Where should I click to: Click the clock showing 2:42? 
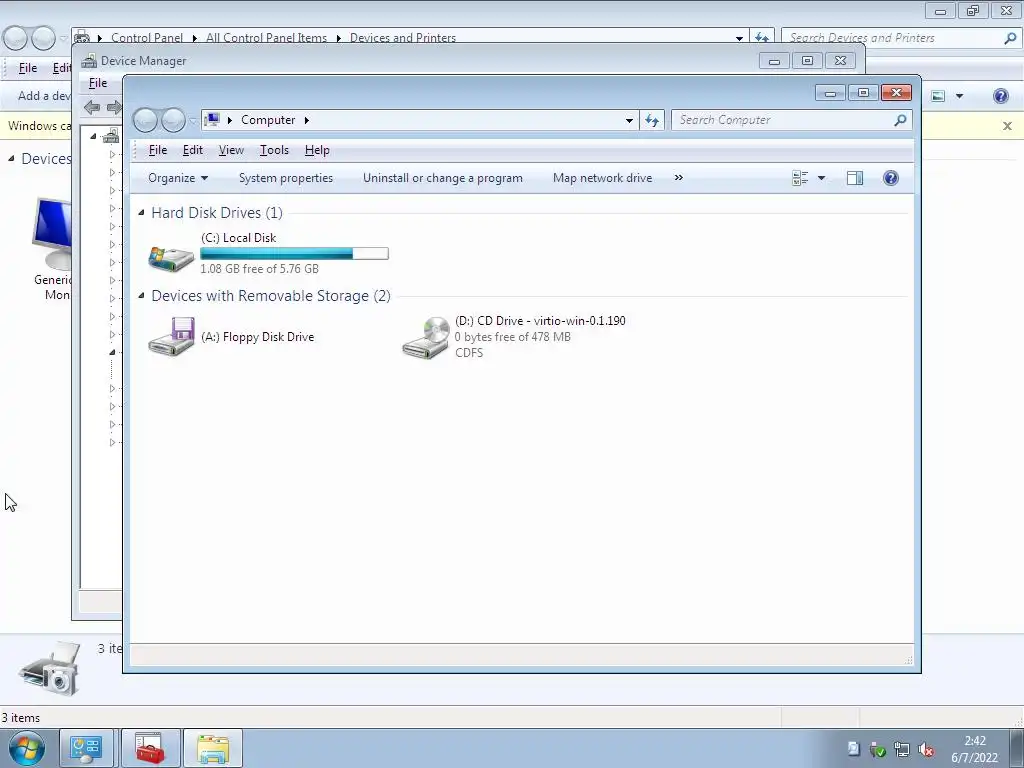[974, 741]
